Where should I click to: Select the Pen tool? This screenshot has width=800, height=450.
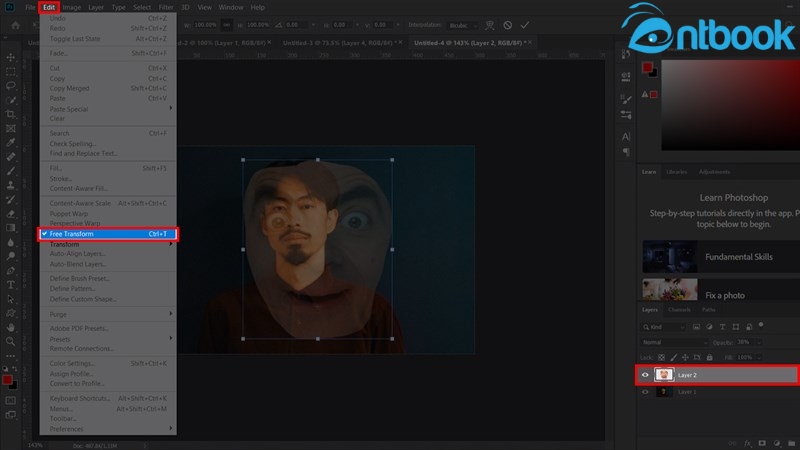(11, 270)
